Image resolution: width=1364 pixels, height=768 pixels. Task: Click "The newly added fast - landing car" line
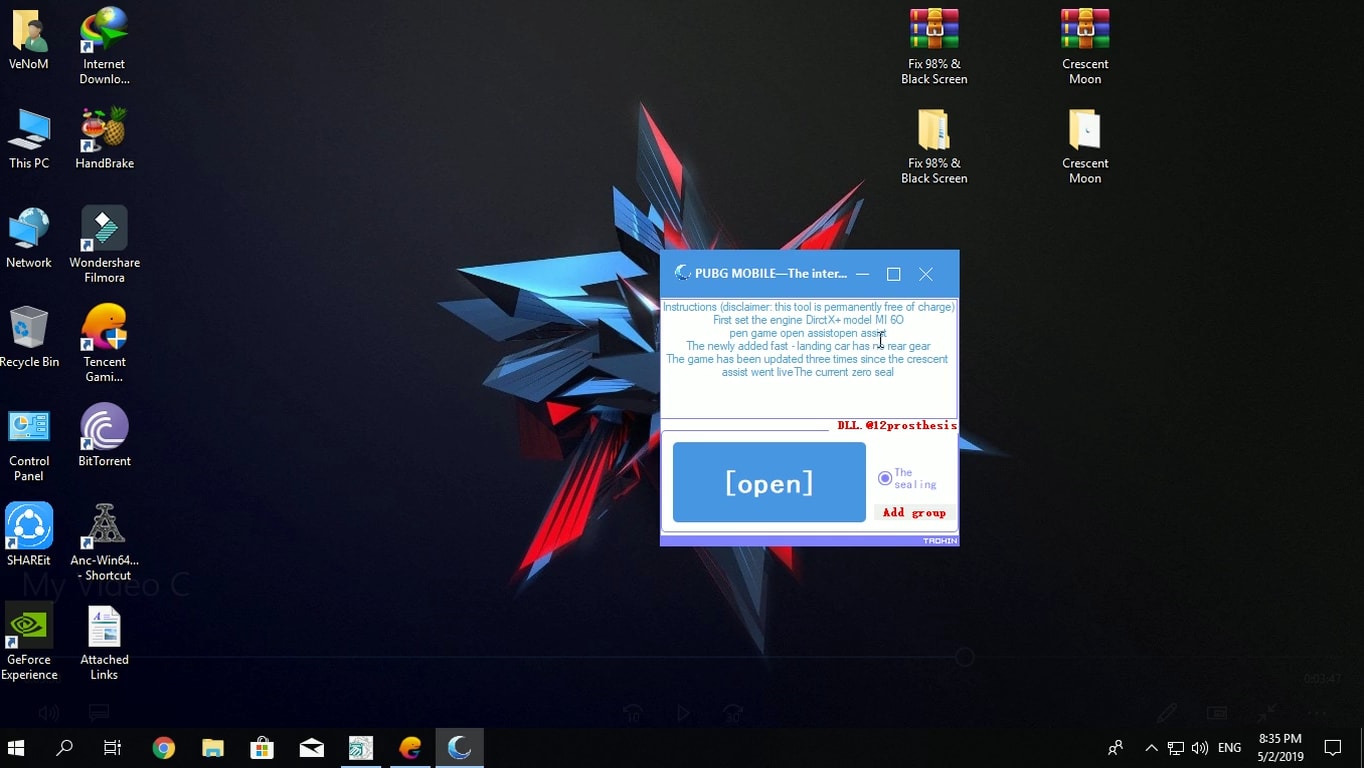click(808, 346)
